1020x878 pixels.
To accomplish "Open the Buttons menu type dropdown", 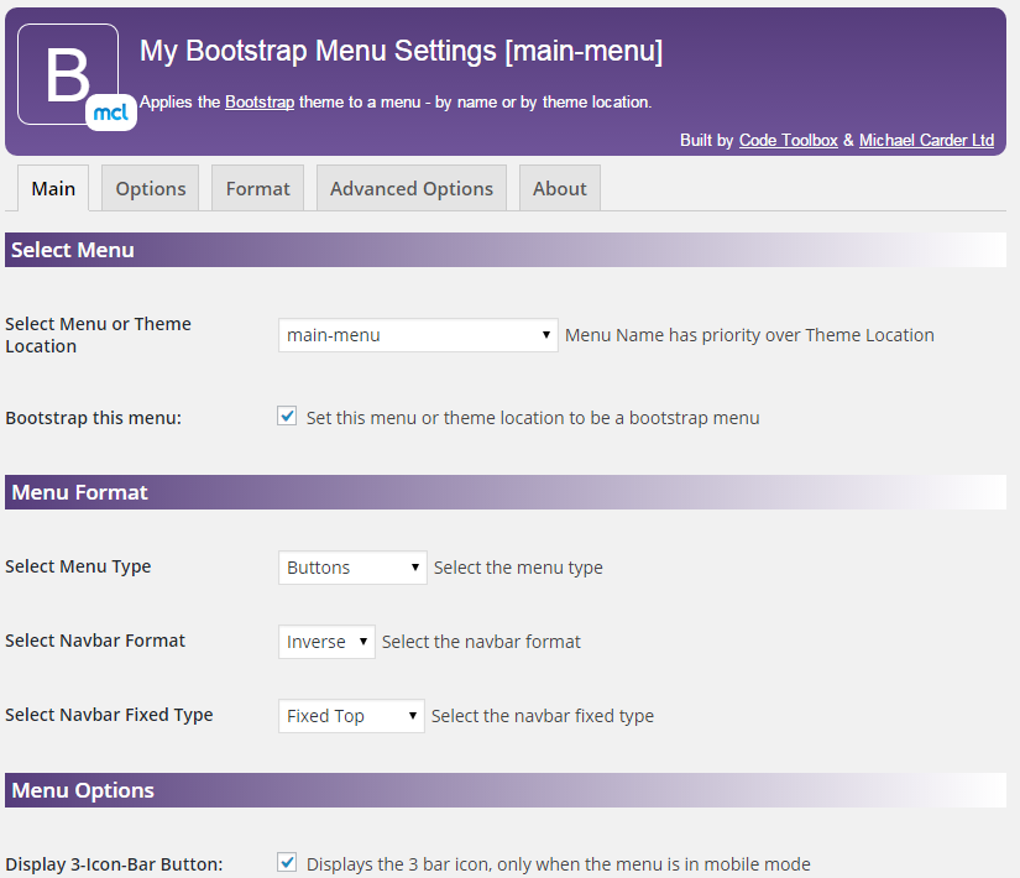I will pos(353,568).
